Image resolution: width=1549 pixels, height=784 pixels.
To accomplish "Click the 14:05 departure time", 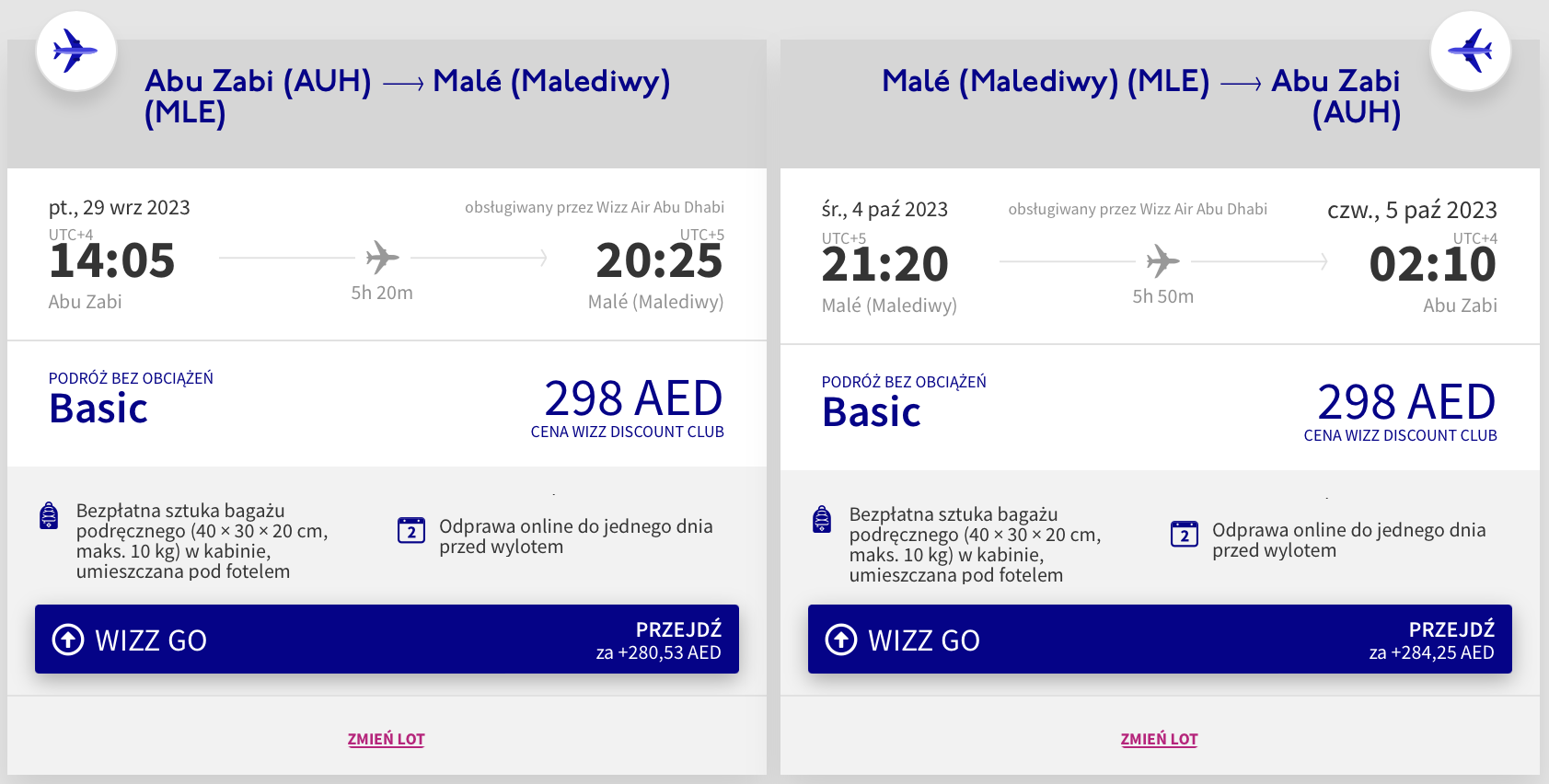I will [x=112, y=261].
